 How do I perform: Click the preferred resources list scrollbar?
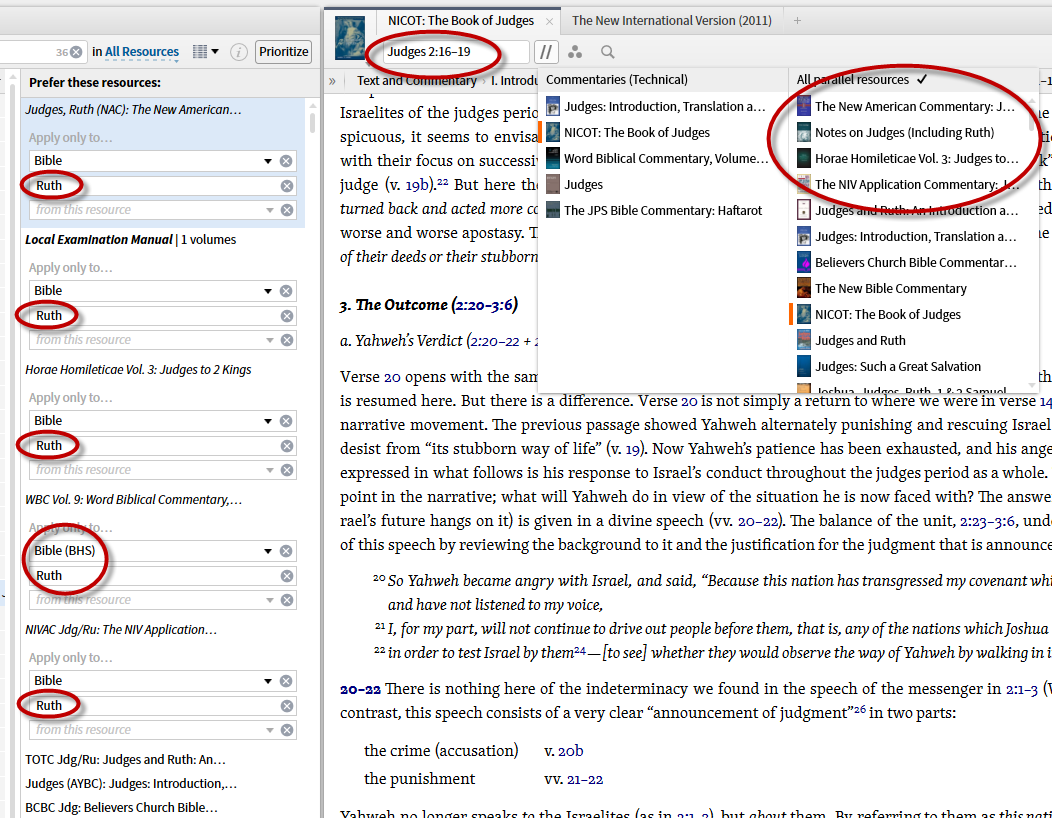click(x=312, y=121)
